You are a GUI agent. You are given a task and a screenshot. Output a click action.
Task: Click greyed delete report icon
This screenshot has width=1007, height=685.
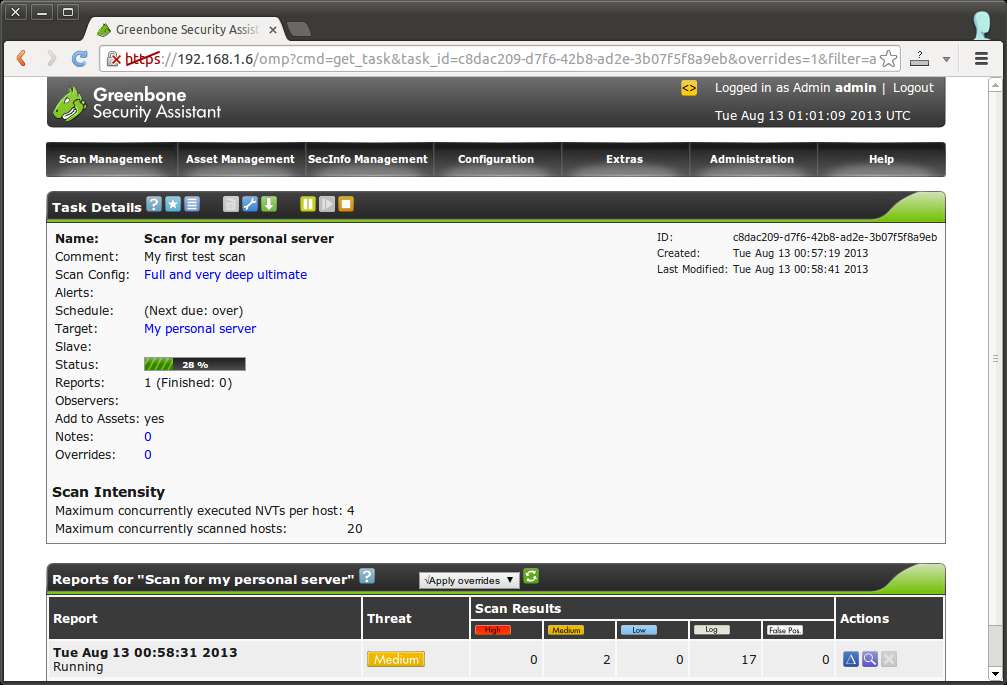pos(889,659)
